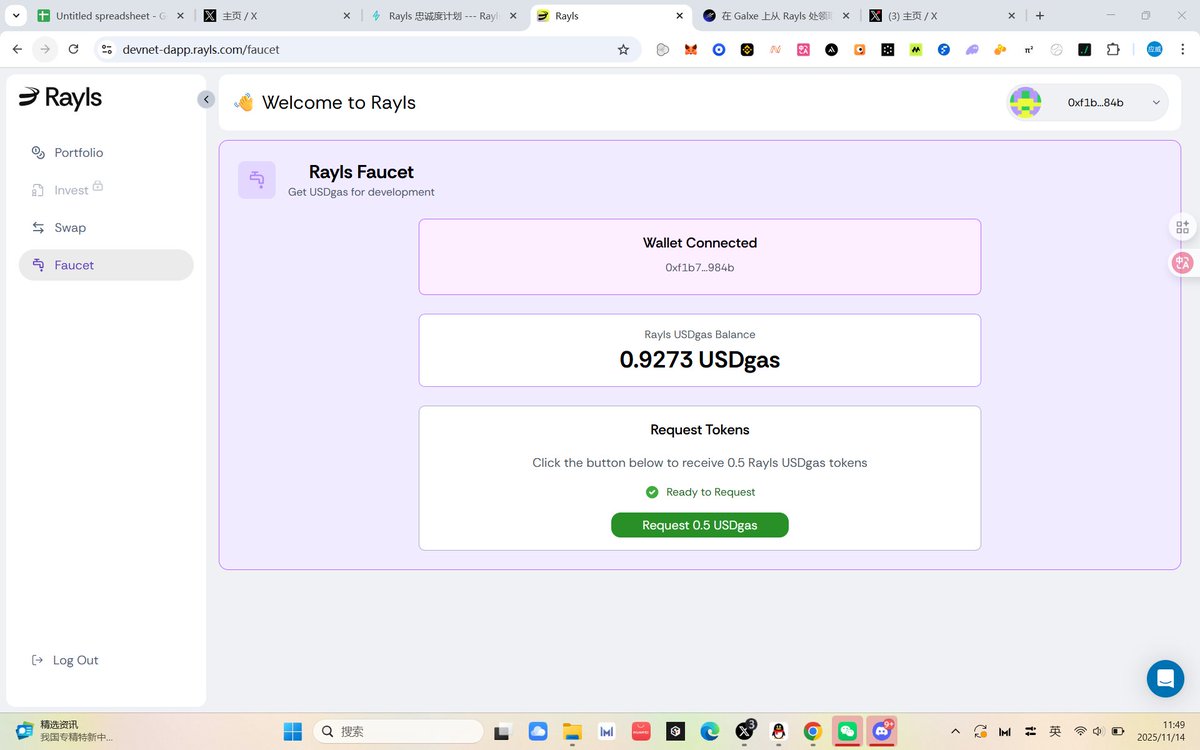
Task: Open Chrome three-dot menu
Action: click(x=1182, y=49)
